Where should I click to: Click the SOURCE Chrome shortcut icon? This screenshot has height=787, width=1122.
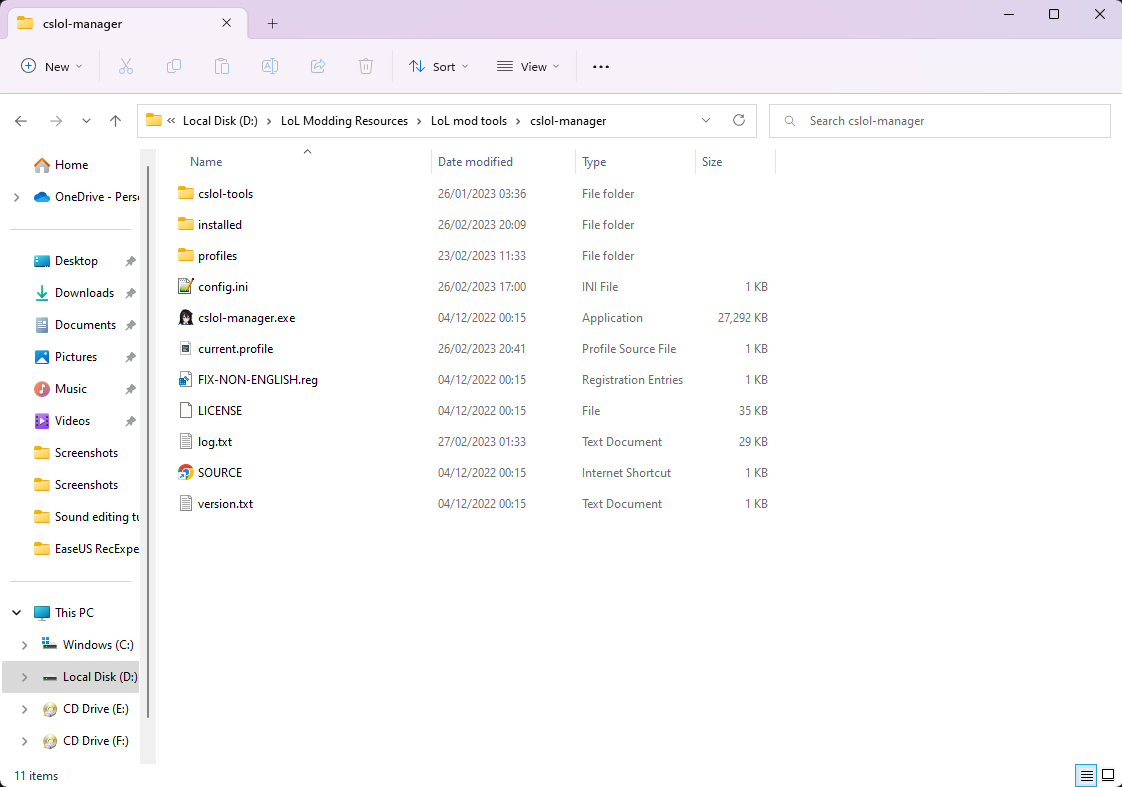pyautogui.click(x=185, y=472)
